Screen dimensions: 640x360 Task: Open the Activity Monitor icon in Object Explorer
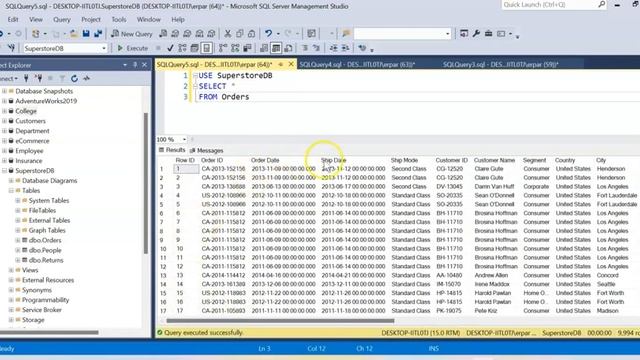pos(87,78)
